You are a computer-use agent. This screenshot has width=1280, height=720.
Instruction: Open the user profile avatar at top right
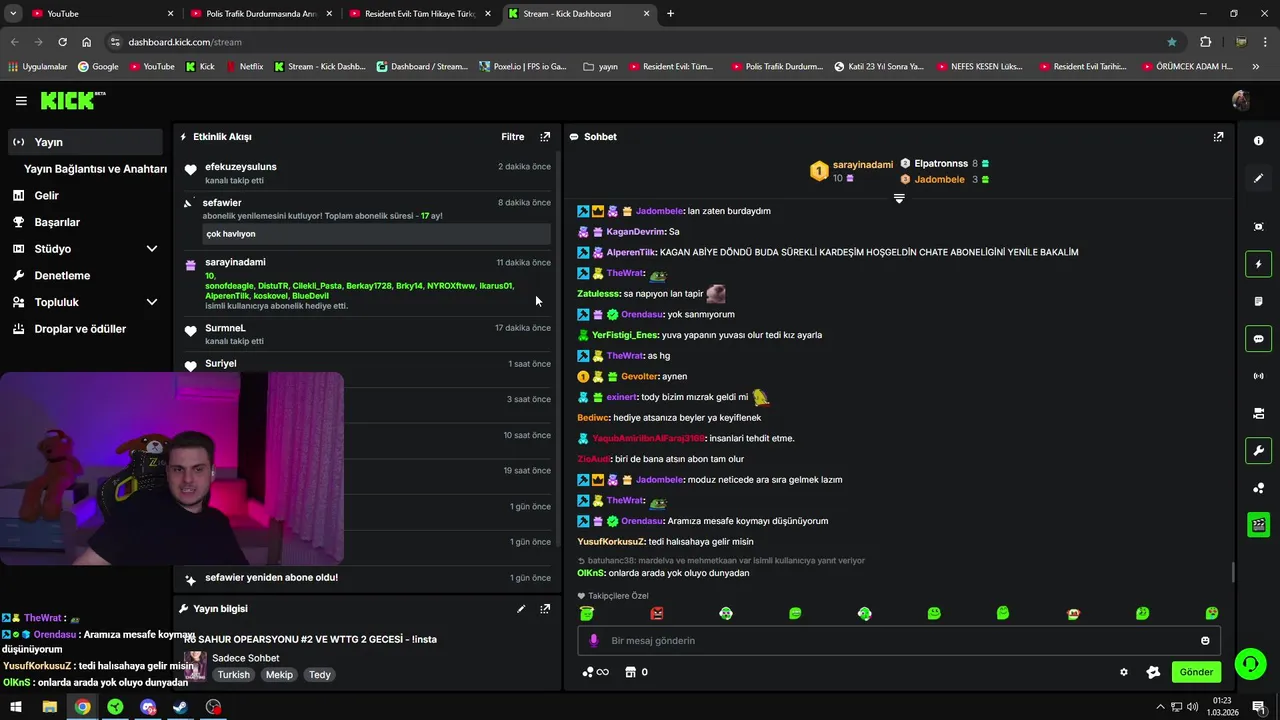click(x=1241, y=100)
